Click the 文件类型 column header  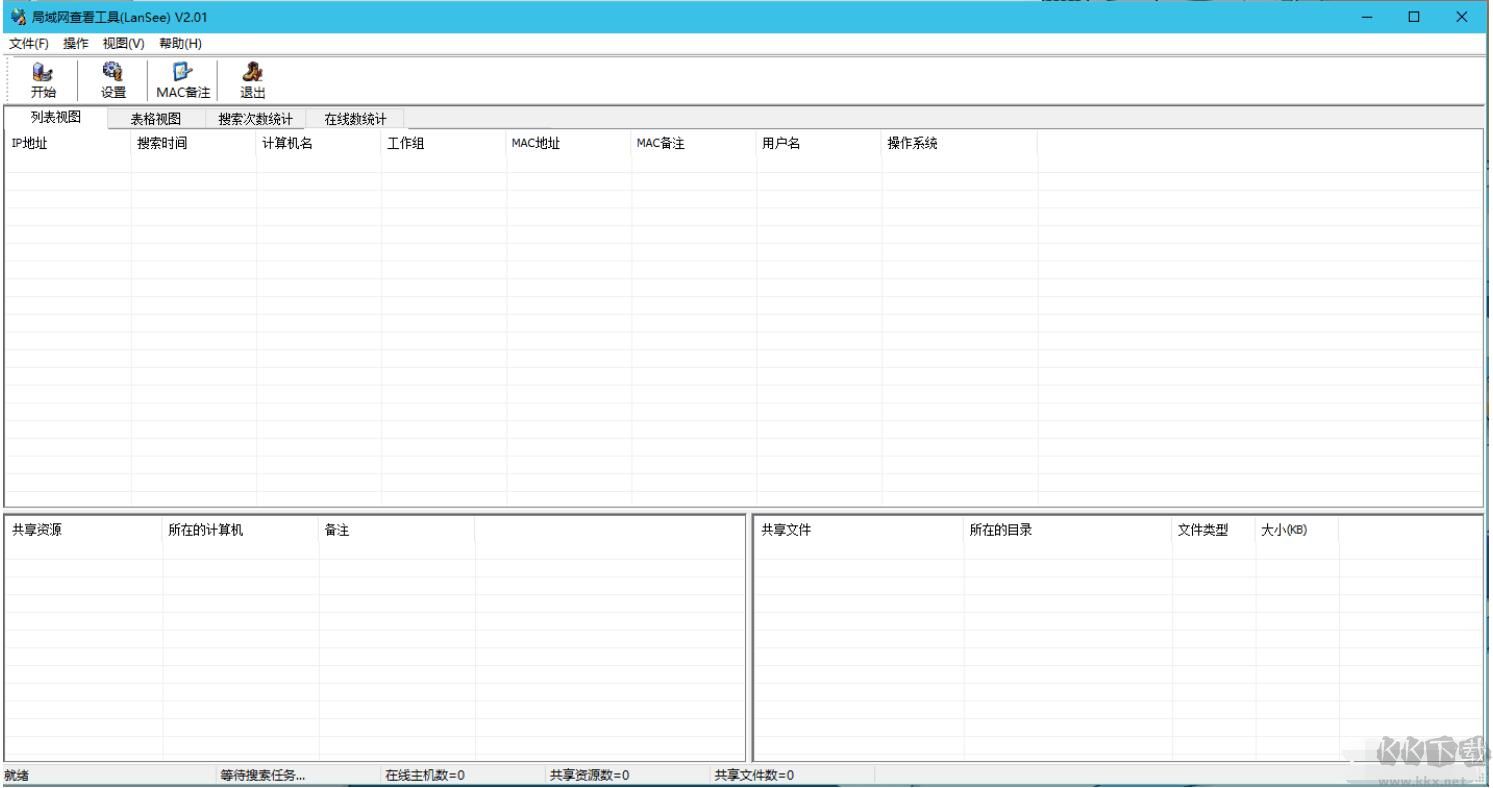[1214, 530]
